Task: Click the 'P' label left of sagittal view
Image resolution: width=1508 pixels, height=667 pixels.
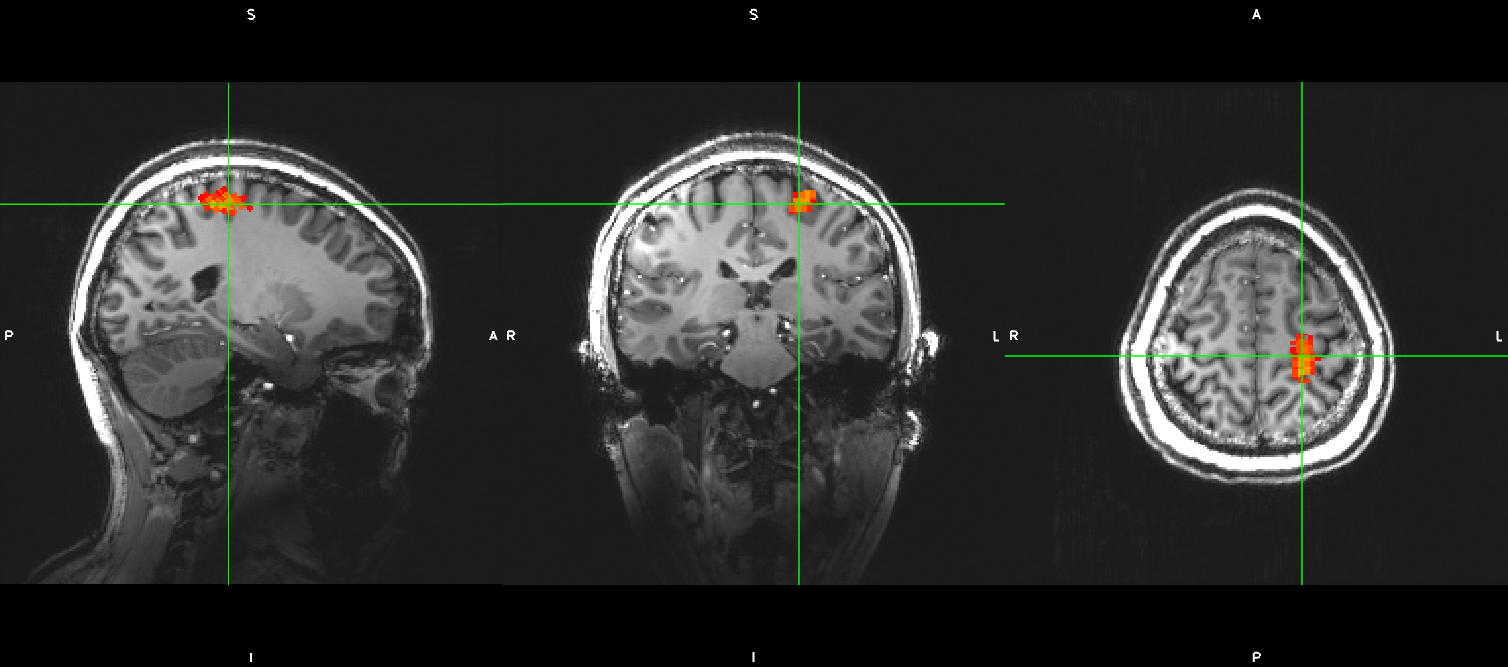Action: click(9, 336)
